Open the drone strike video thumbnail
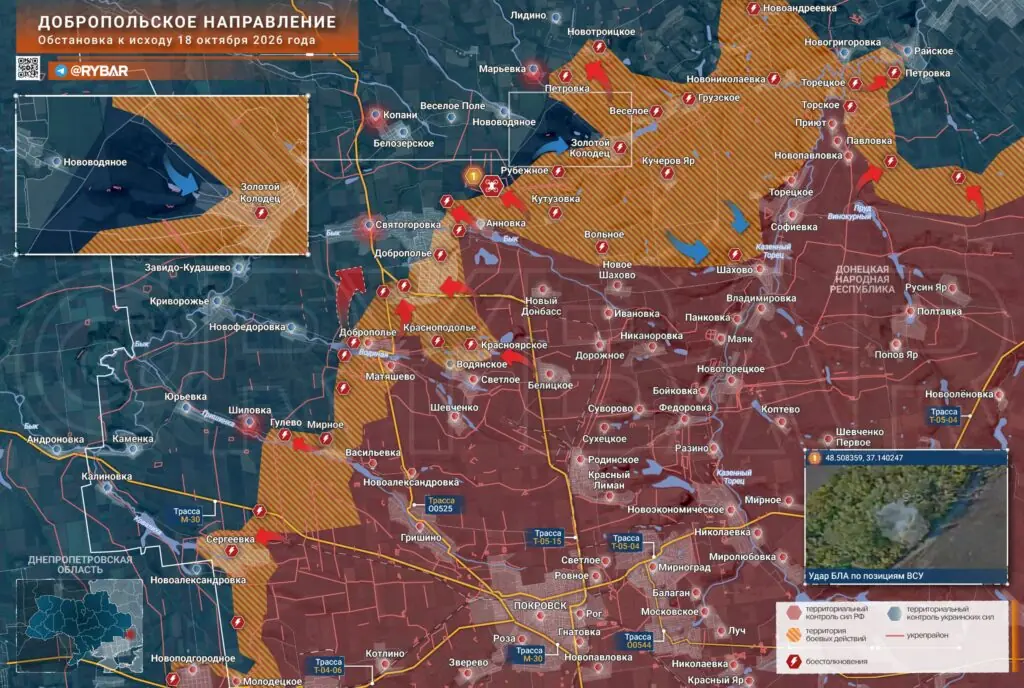 coord(906,516)
